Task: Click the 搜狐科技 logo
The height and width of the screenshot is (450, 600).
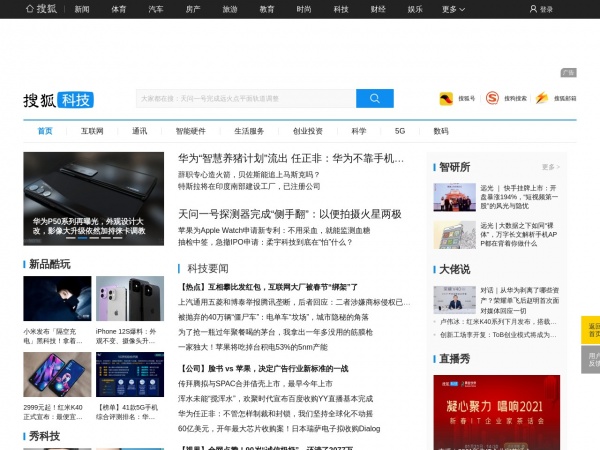Action: [59, 100]
